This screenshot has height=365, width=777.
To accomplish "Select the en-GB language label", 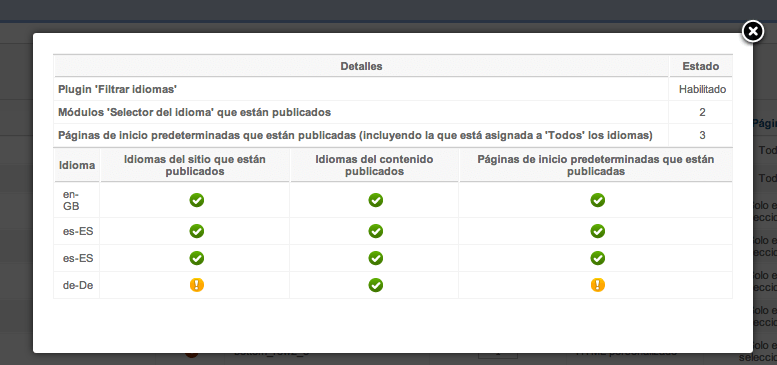I will (x=71, y=200).
